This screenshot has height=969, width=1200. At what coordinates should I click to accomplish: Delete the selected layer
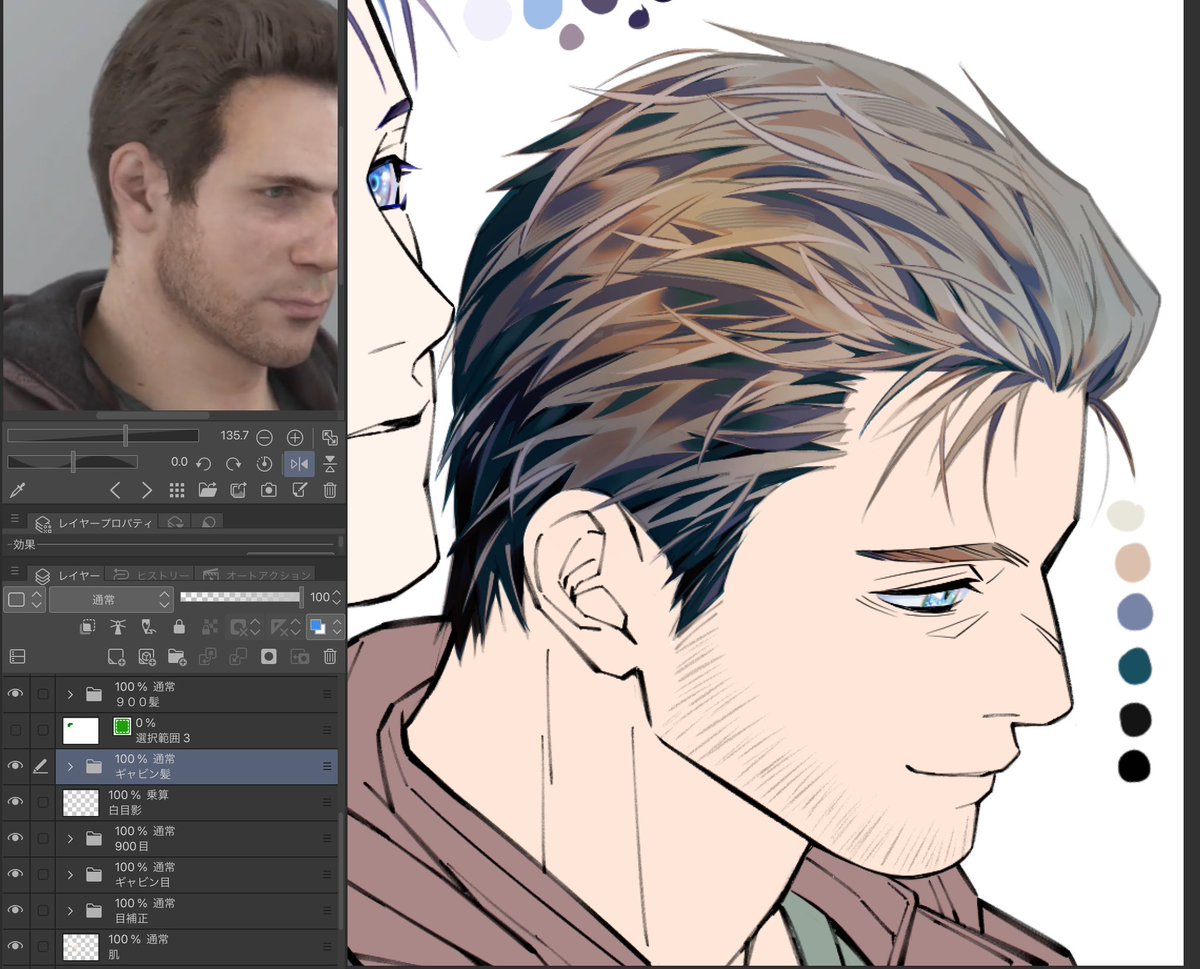[x=330, y=657]
